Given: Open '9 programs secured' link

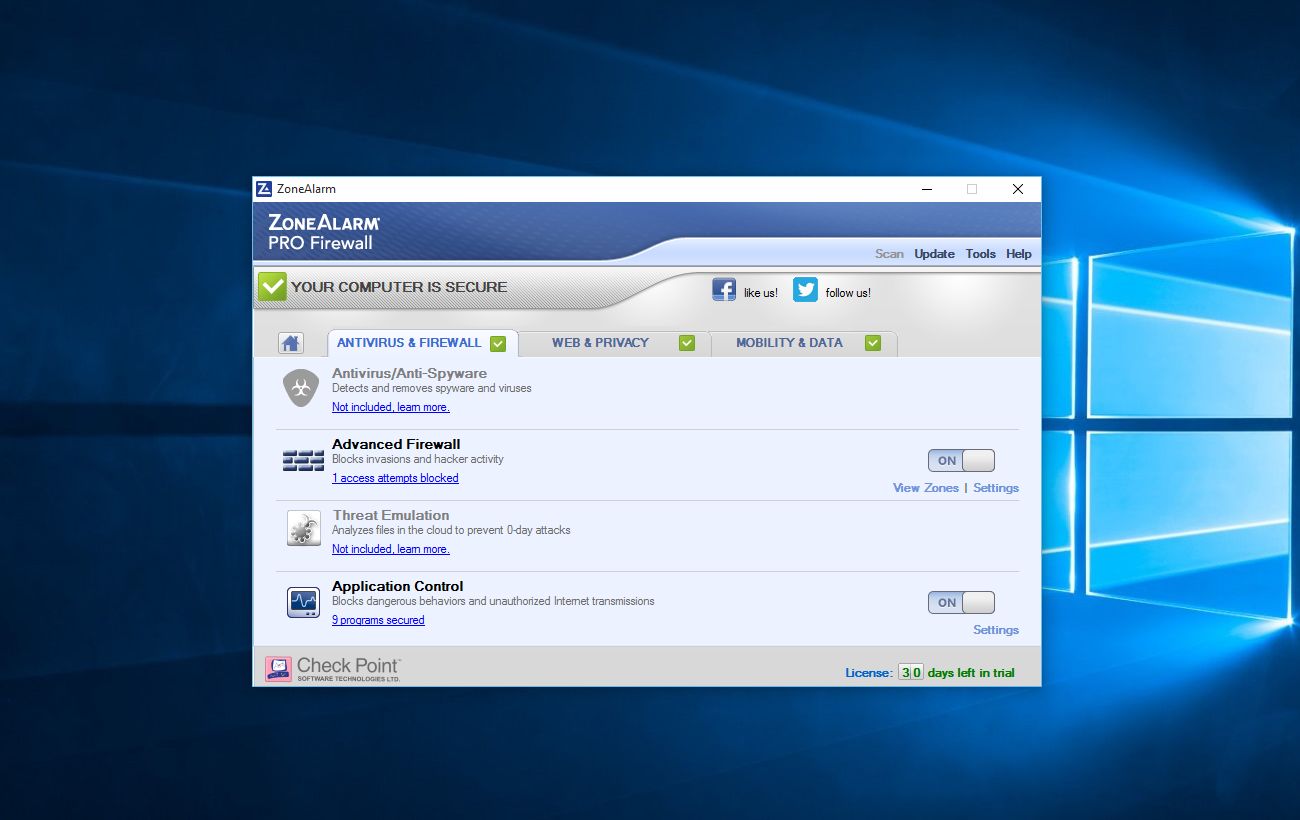Looking at the screenshot, I should (x=378, y=620).
